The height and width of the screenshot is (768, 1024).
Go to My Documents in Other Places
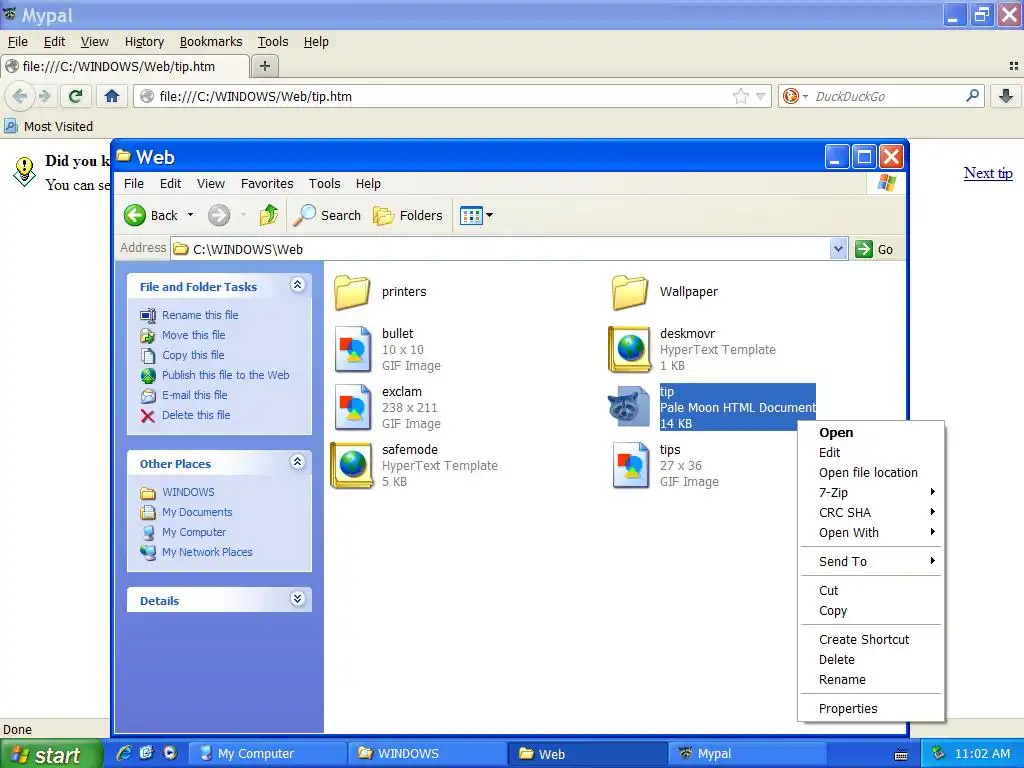(197, 512)
